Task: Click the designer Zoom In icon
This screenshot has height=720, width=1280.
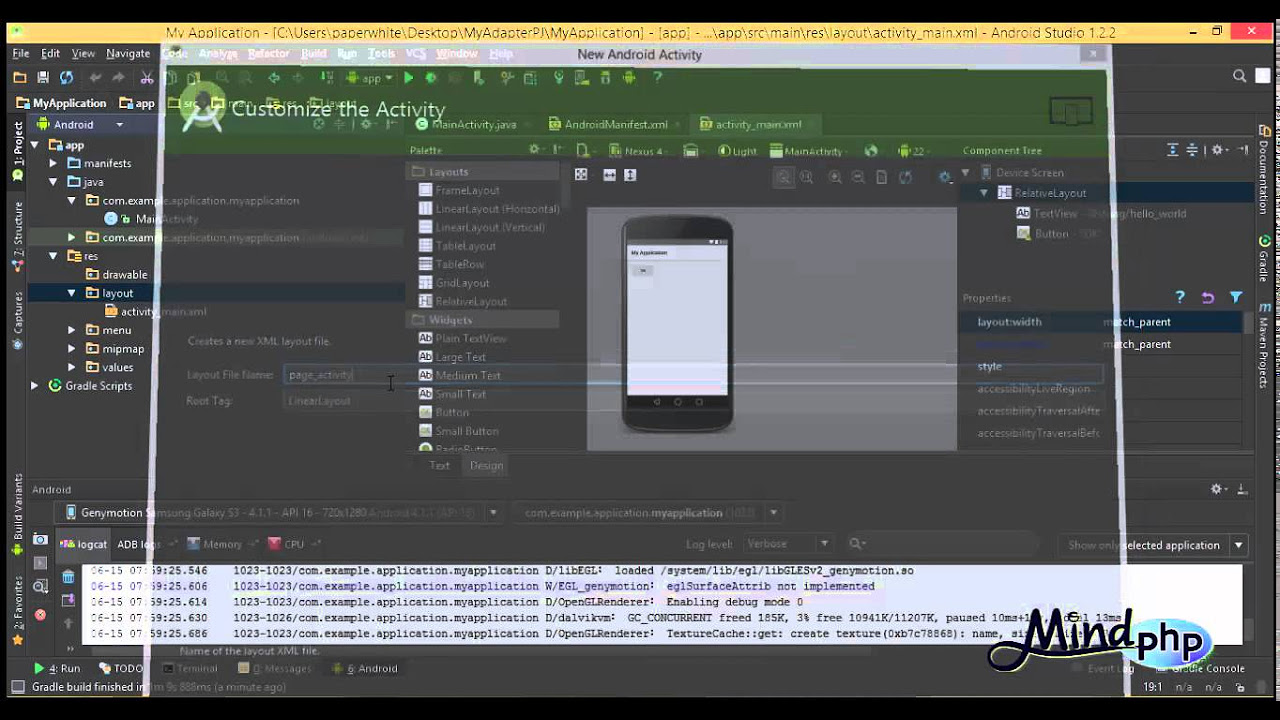Action: [x=835, y=177]
